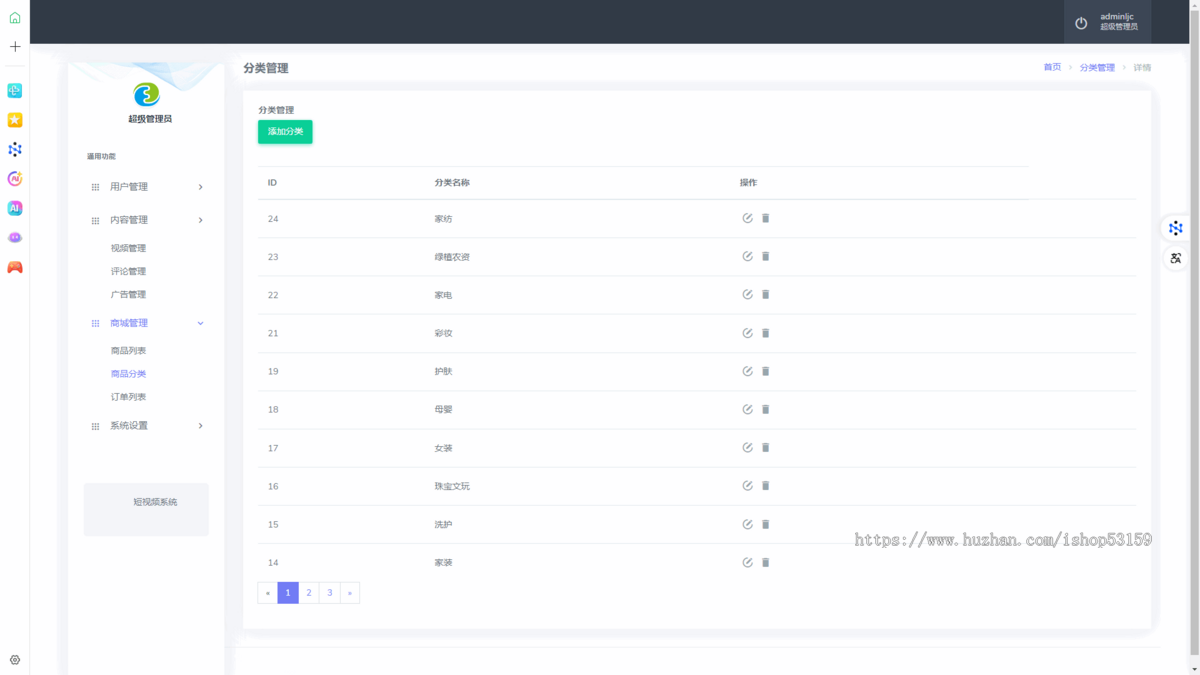Go to page 2 in pagination
The height and width of the screenshot is (675, 1200).
coord(309,593)
